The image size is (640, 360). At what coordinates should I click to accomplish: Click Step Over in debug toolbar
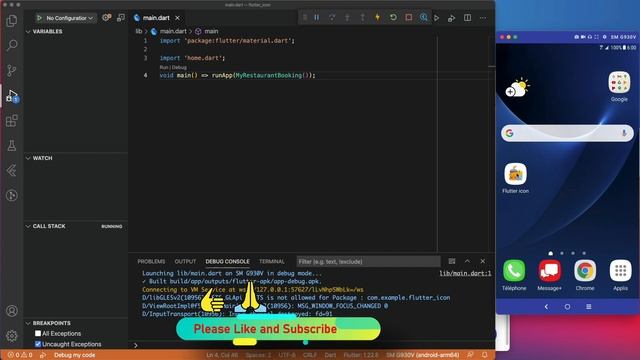pyautogui.click(x=332, y=18)
